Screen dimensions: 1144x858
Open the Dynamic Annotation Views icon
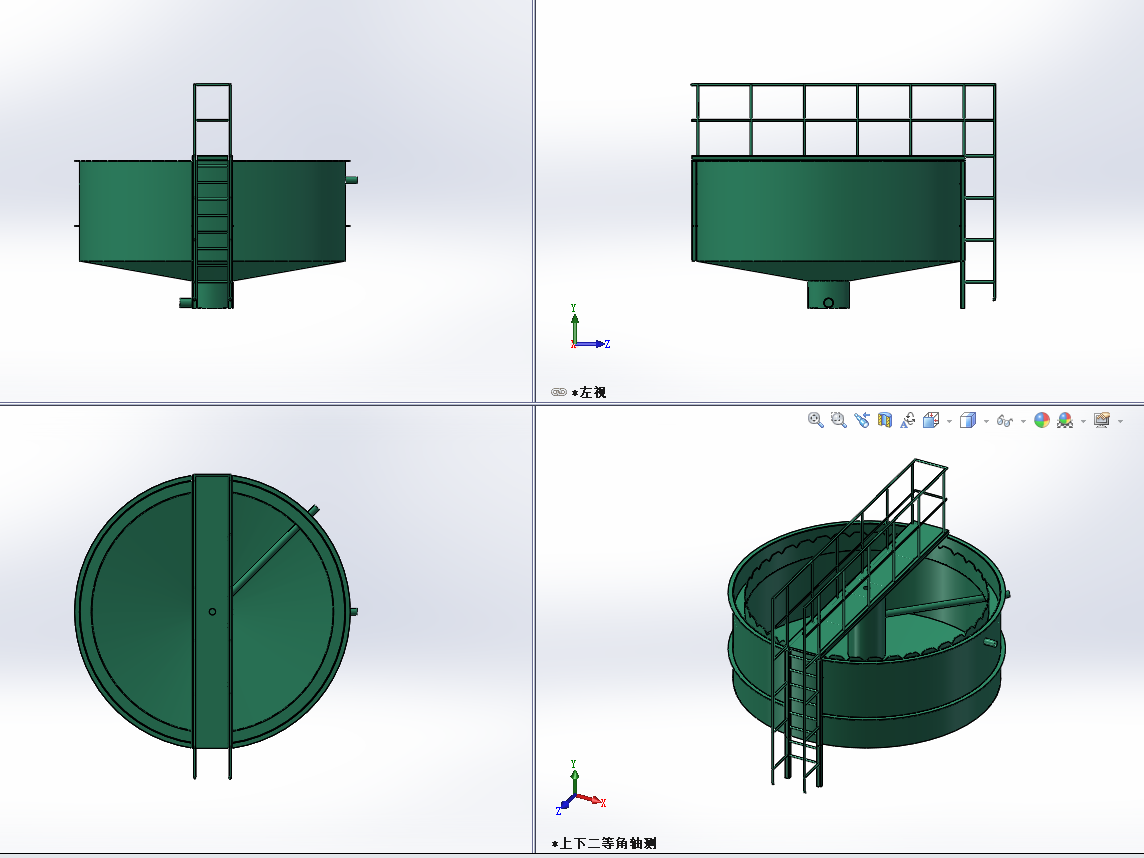[908, 420]
